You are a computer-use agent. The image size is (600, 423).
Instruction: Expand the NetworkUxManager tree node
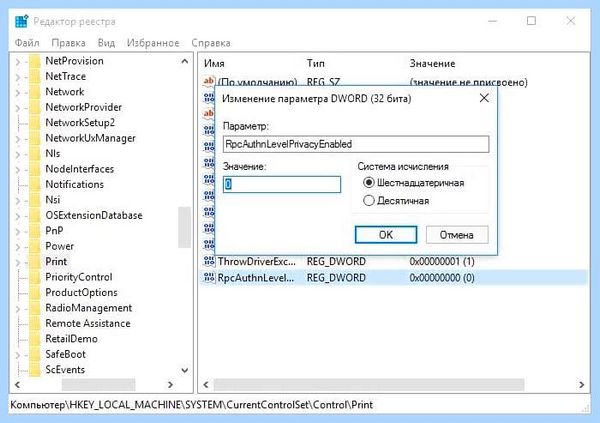[18, 139]
